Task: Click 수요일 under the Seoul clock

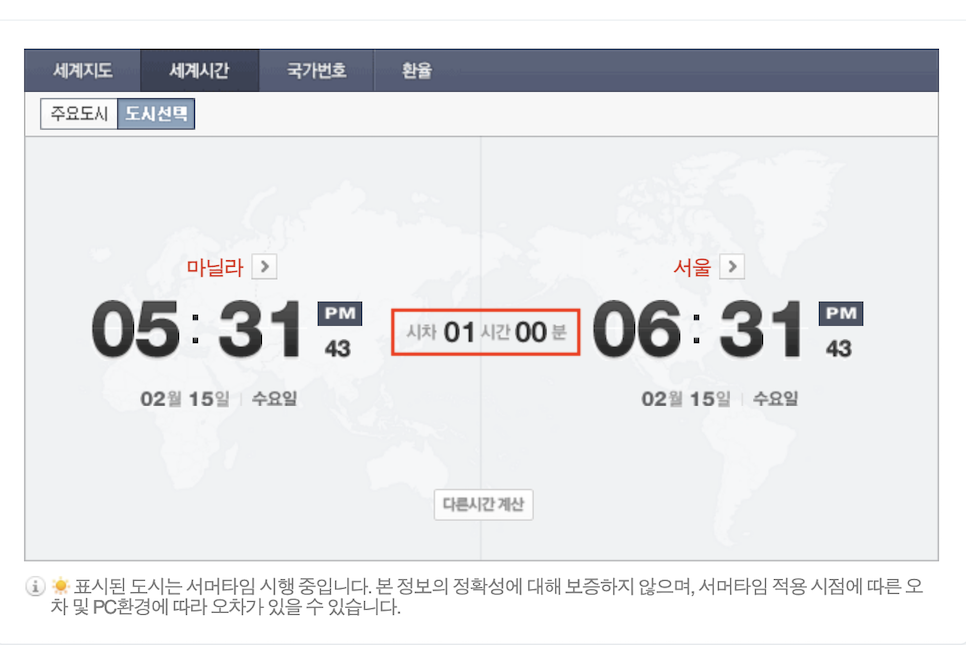Action: click(775, 399)
